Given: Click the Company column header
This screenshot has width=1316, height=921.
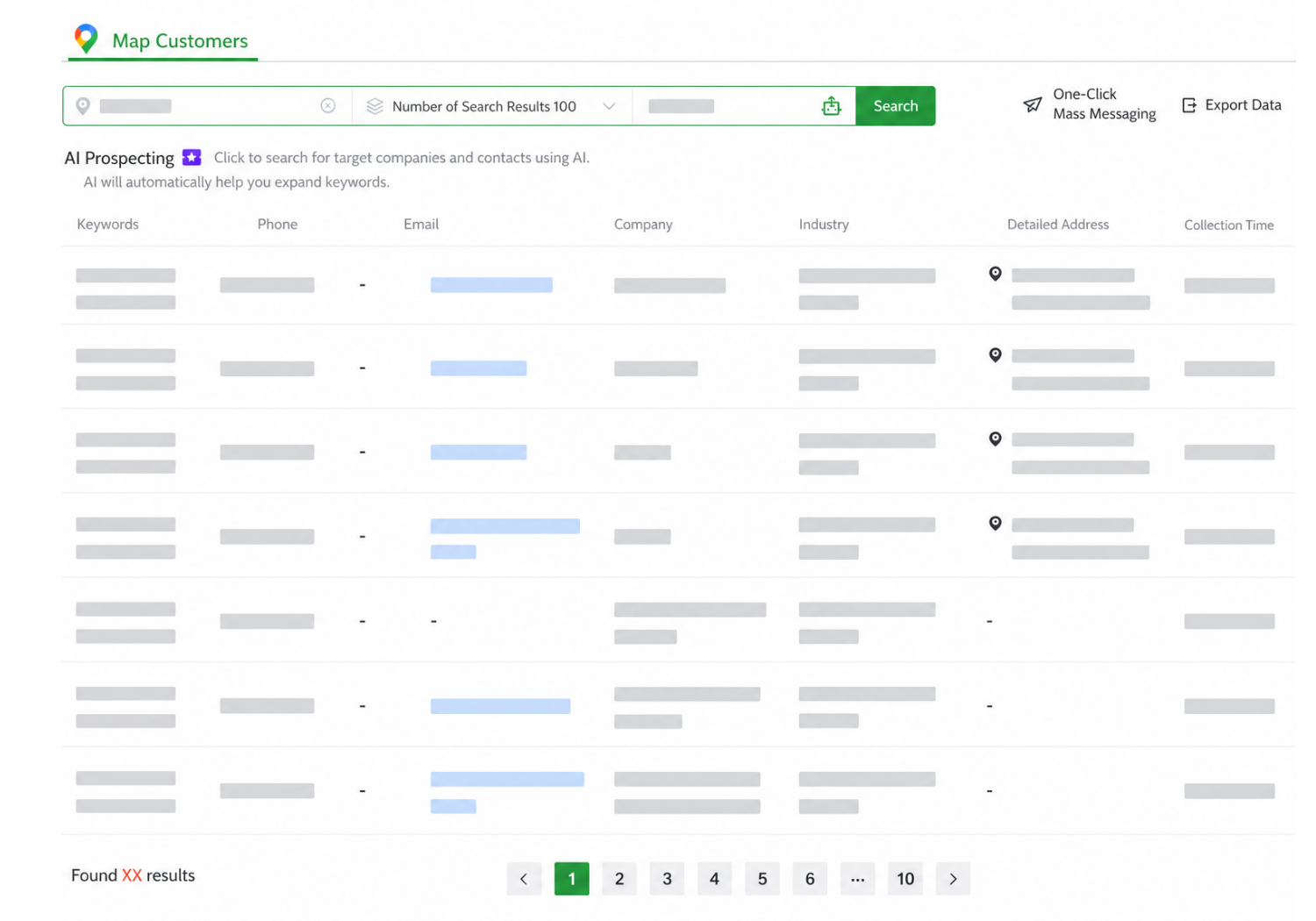Looking at the screenshot, I should 643,225.
